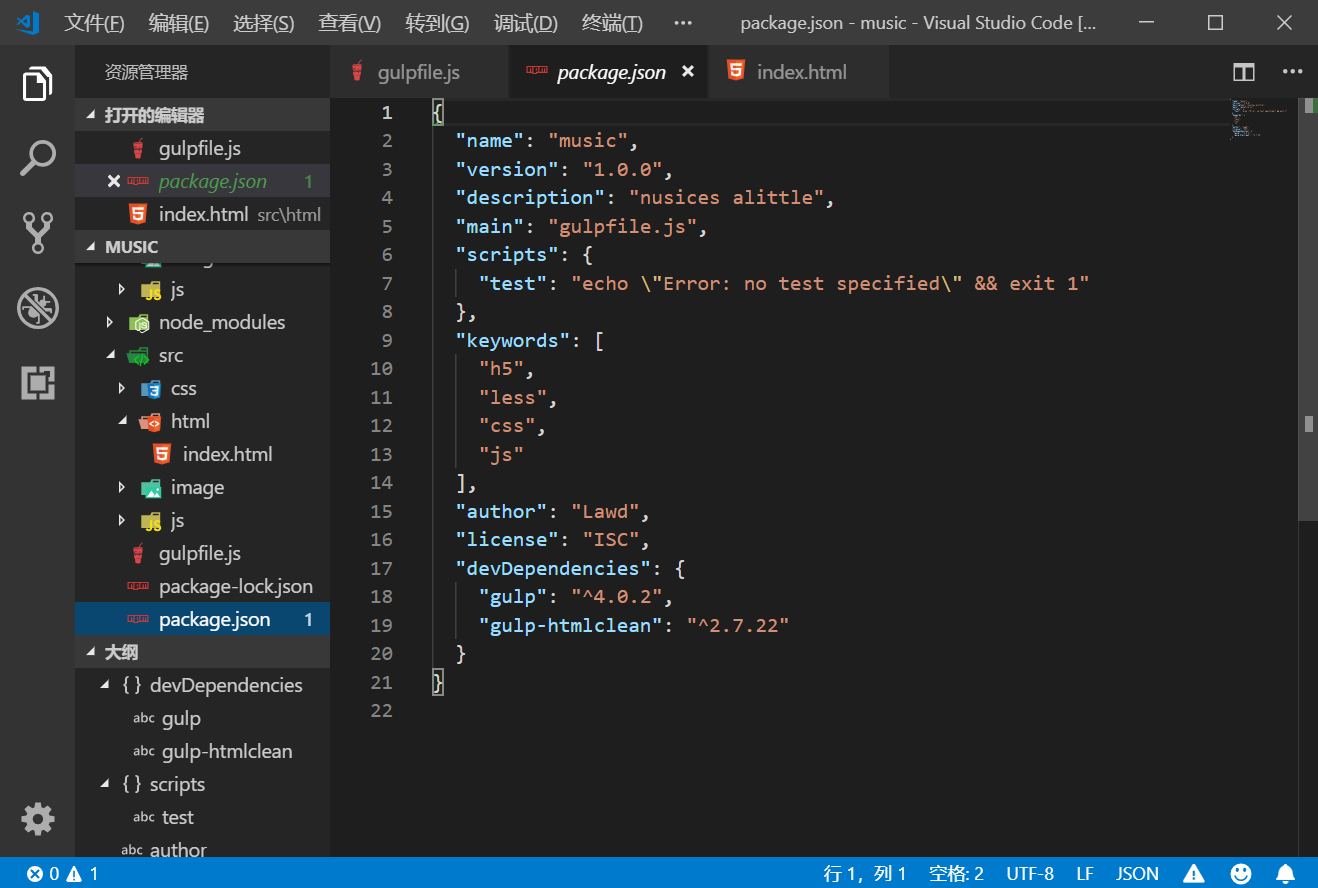Open the hidden menu bar items ellipsis
The width and height of the screenshot is (1318, 888).
684,23
